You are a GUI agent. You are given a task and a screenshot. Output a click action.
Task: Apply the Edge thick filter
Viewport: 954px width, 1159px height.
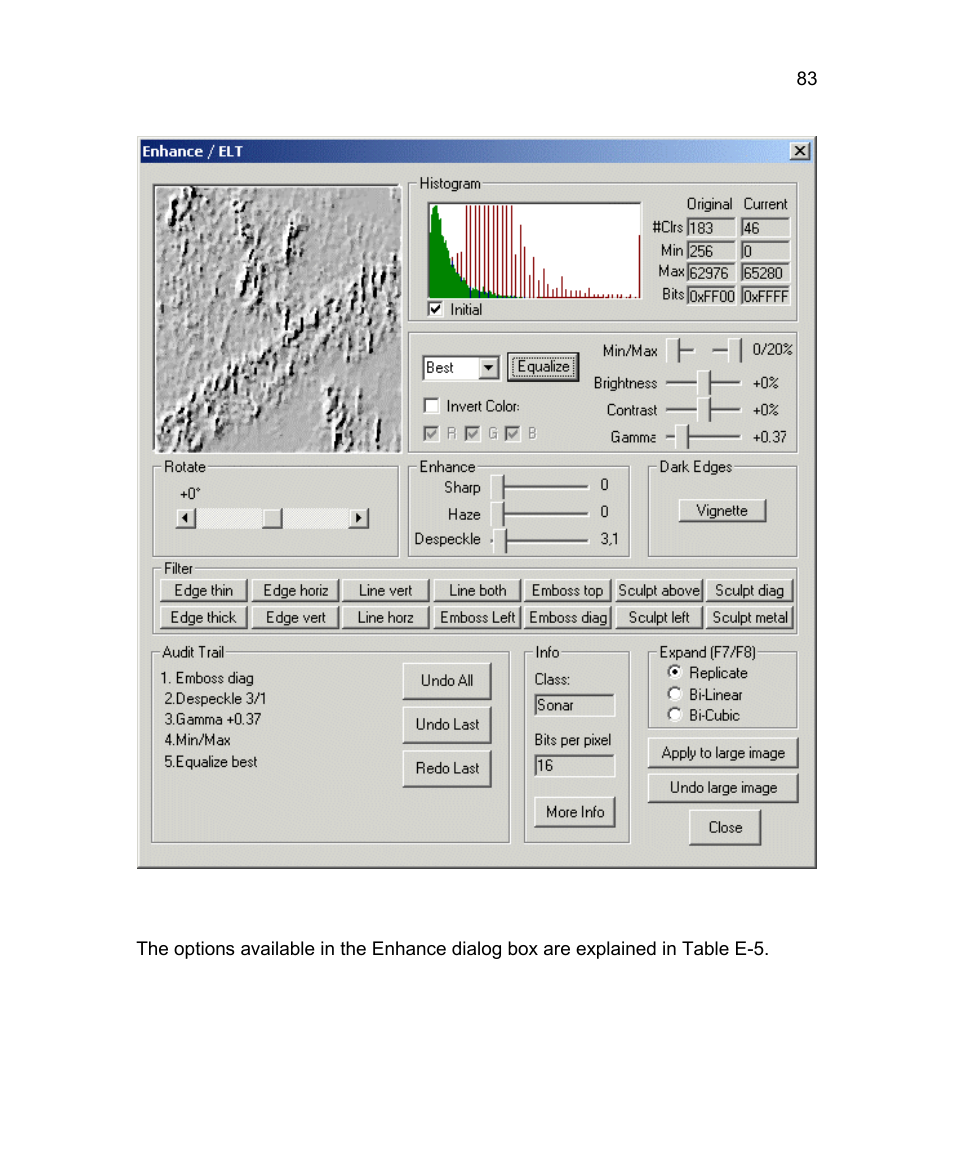coord(203,617)
